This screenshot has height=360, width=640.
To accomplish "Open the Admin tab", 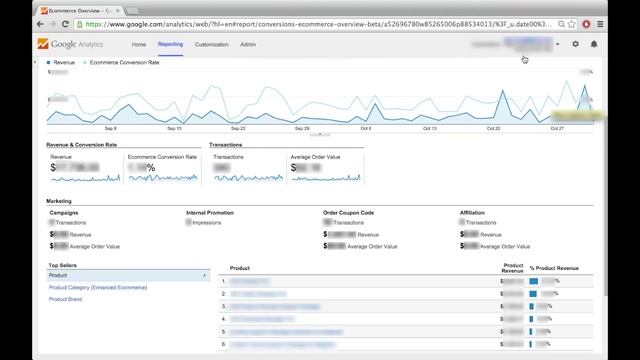I will pos(248,44).
